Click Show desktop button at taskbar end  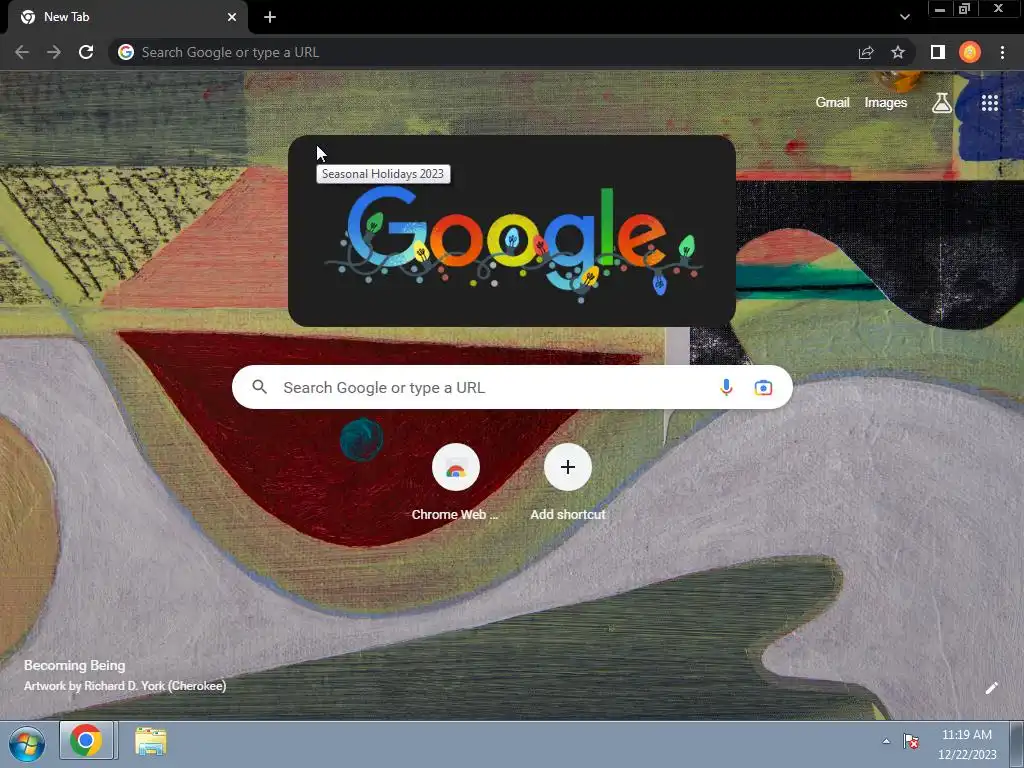1017,744
